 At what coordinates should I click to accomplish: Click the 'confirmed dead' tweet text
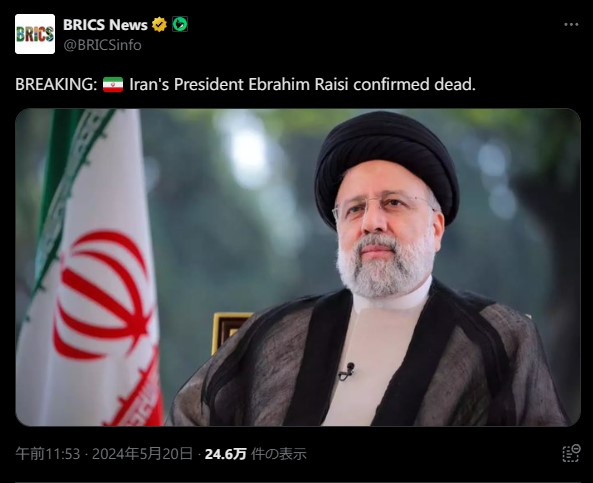point(414,84)
